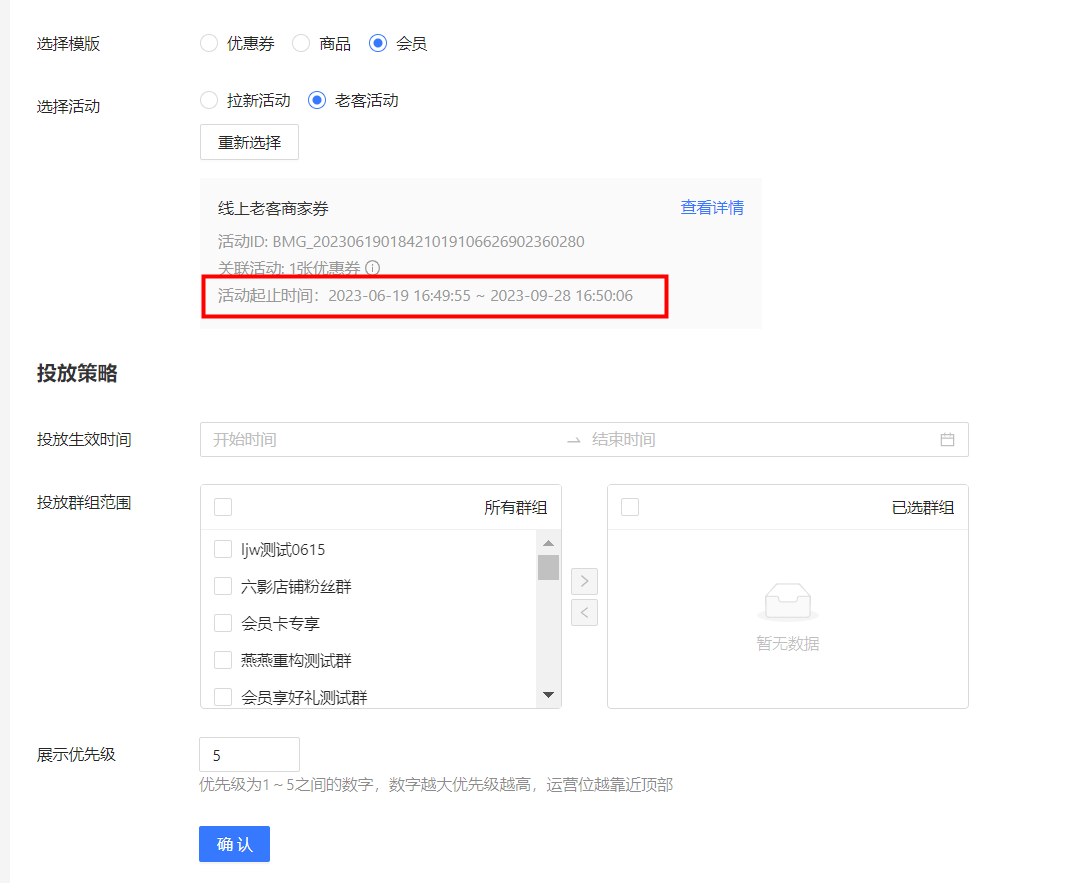1067x883 pixels.
Task: Tick the 六影店铺粉丝群 checkbox
Action: click(223, 586)
